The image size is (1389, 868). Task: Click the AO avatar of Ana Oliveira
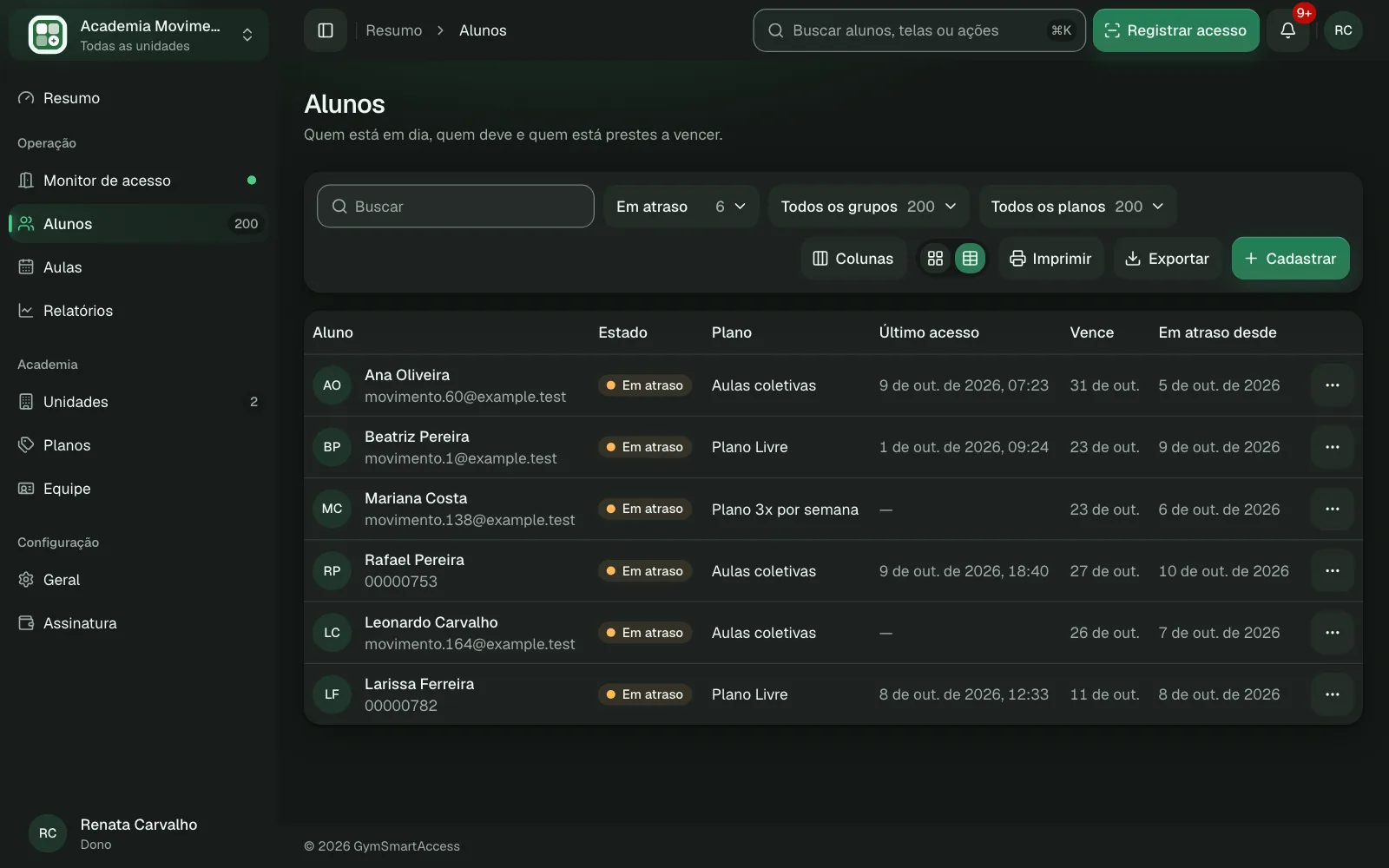(x=332, y=385)
